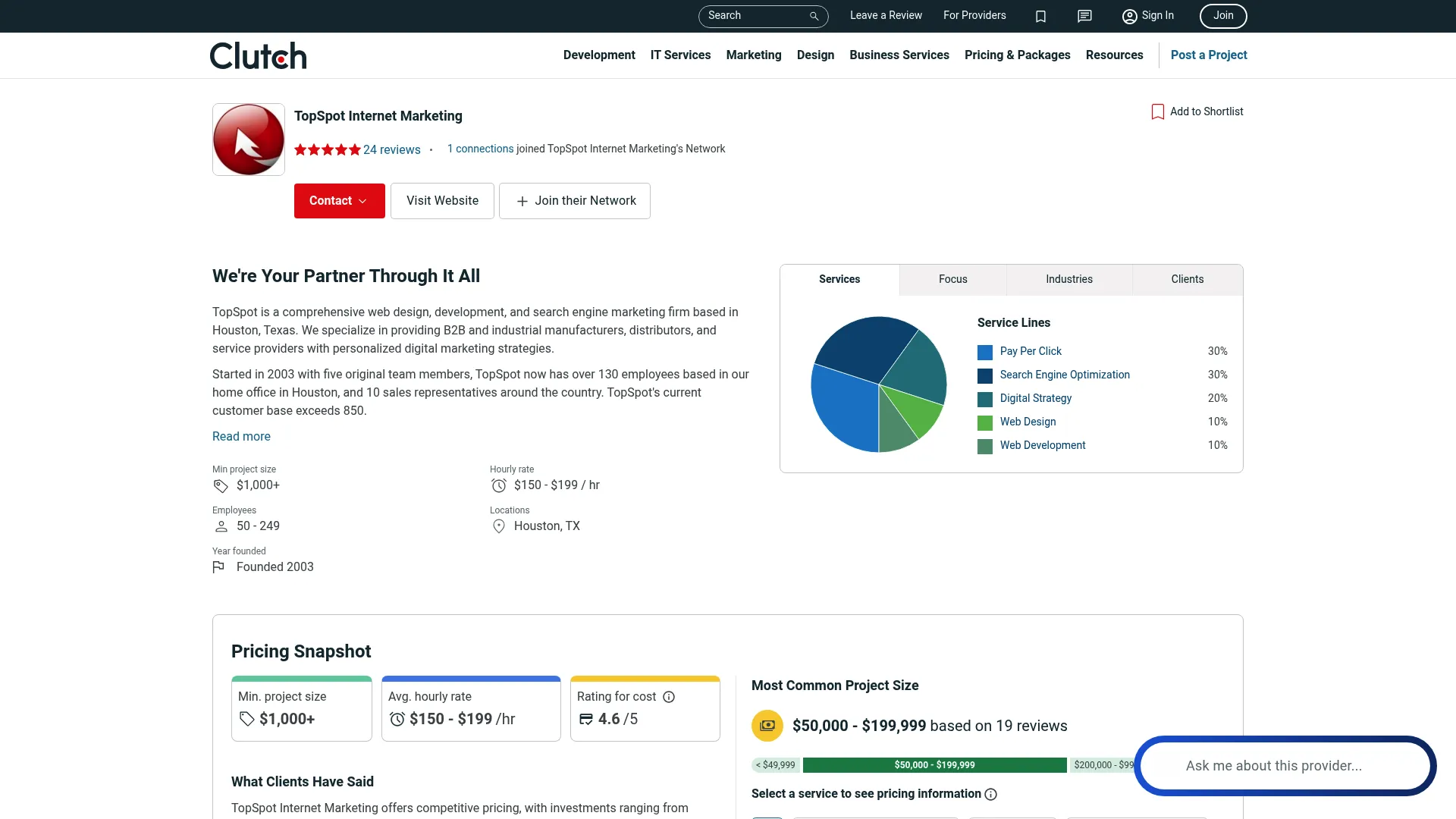Expand the Contact dropdown button
This screenshot has width=1456, height=819.
[x=339, y=201]
